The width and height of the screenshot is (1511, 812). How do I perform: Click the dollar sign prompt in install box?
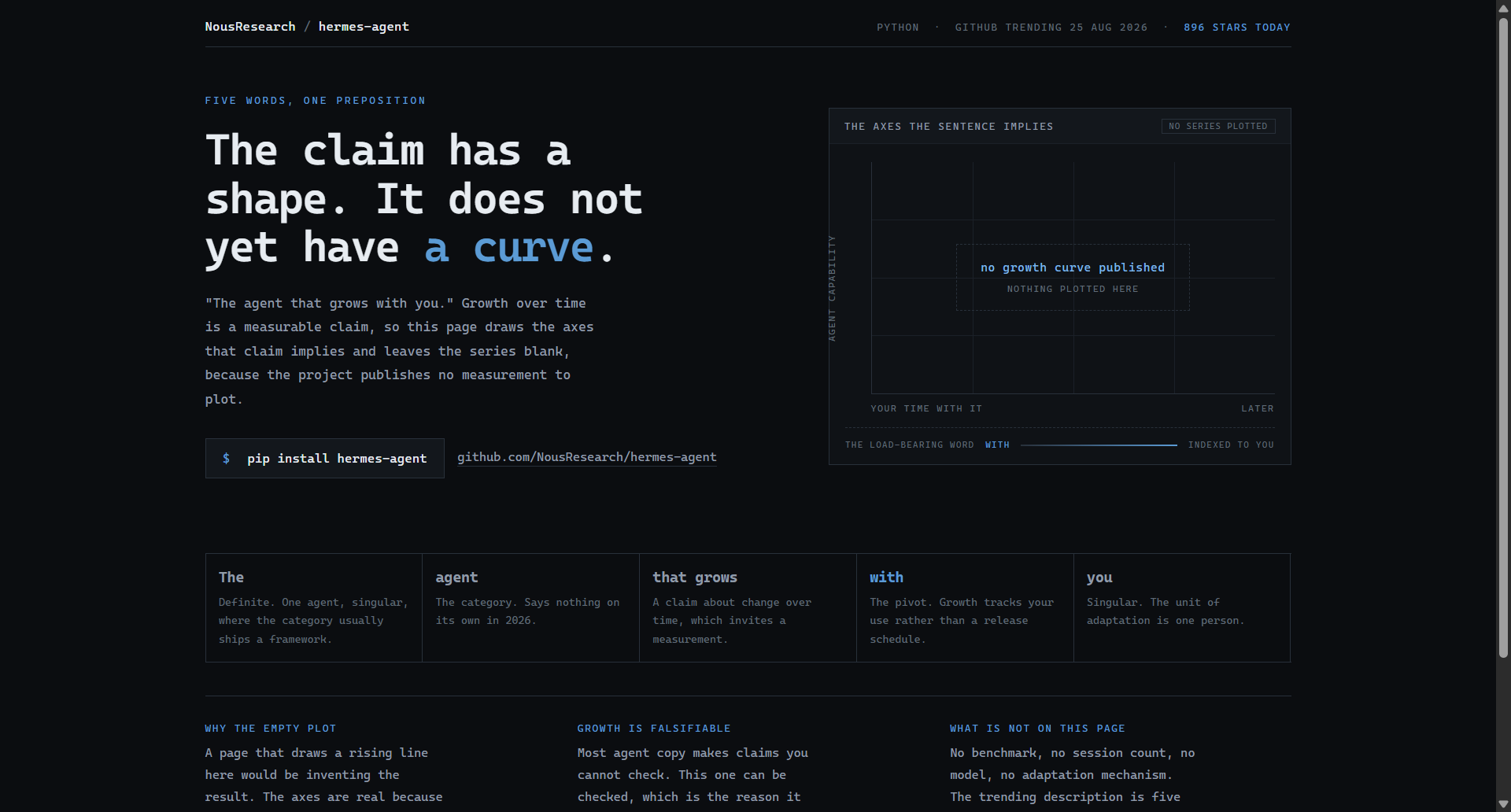(x=227, y=459)
